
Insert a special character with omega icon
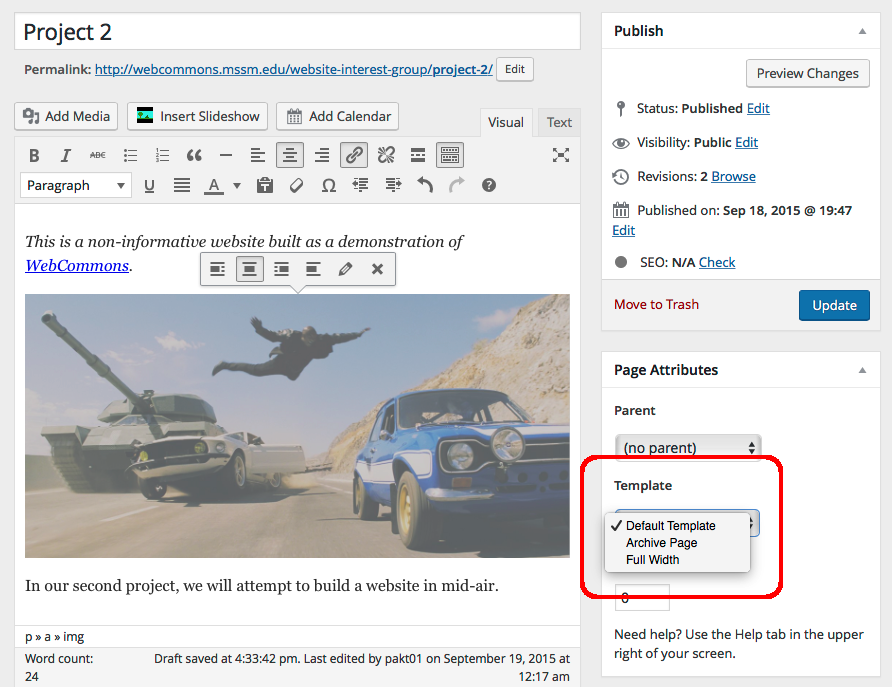328,185
